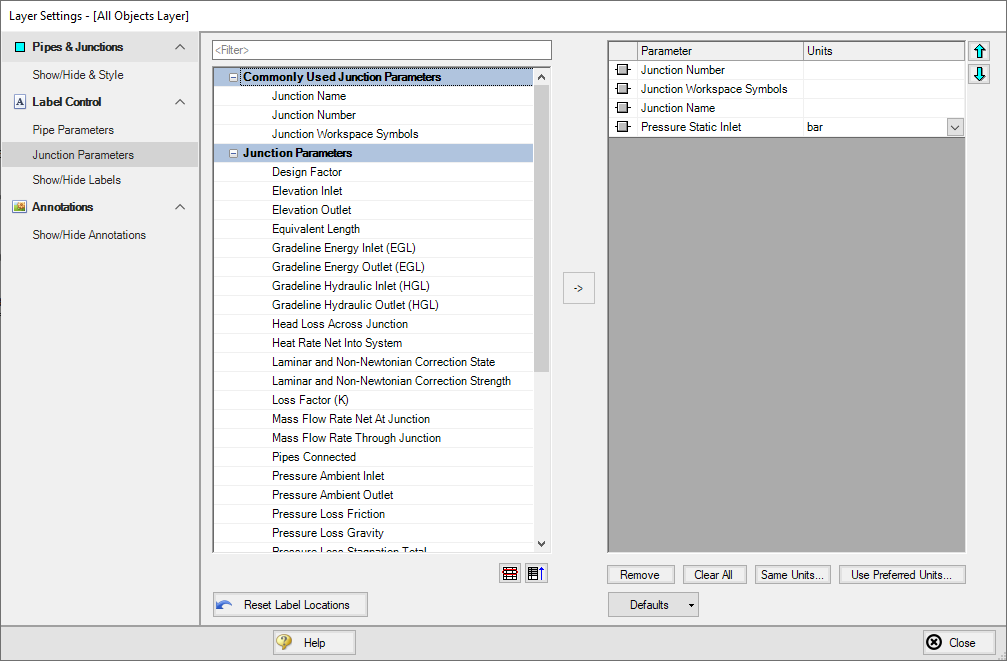Move selected parameter down with the arrow
This screenshot has height=661, width=1007.
(980, 74)
